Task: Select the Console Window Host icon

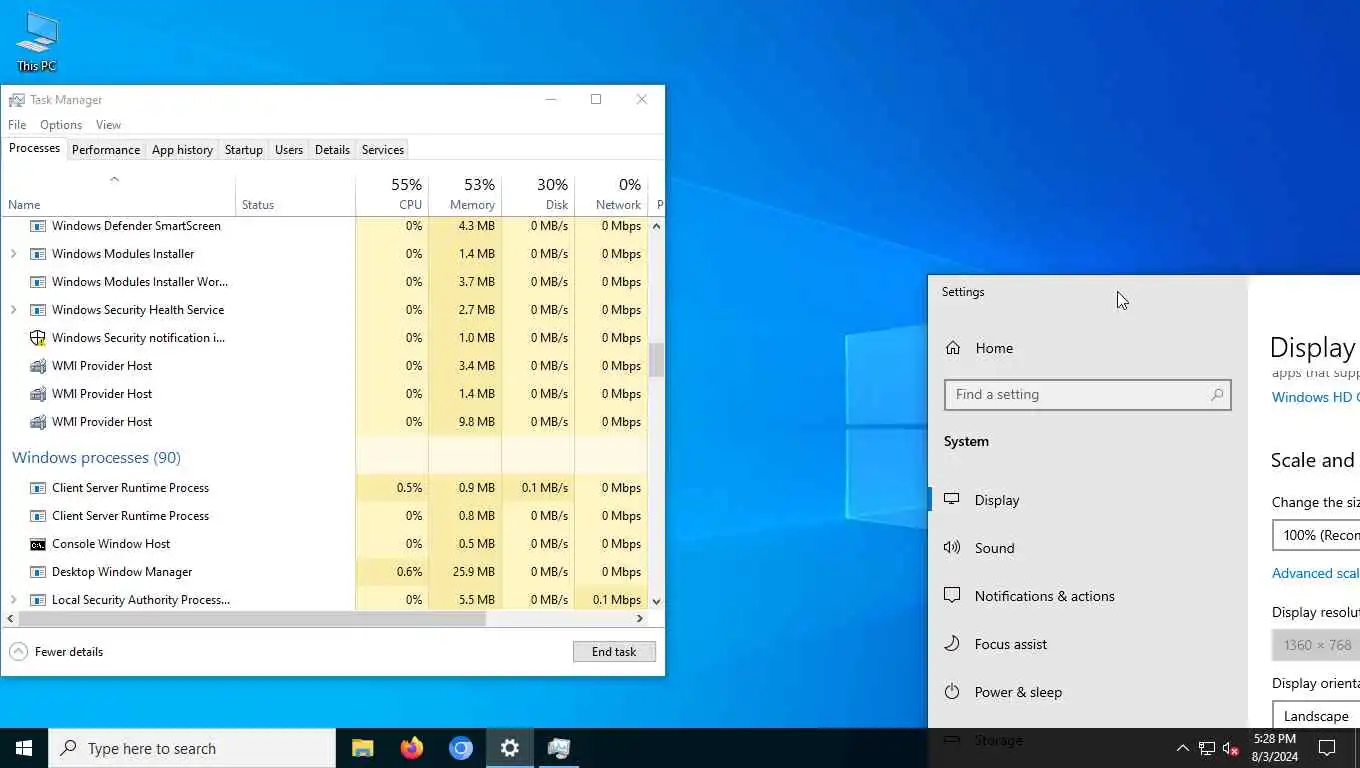Action: 38,544
